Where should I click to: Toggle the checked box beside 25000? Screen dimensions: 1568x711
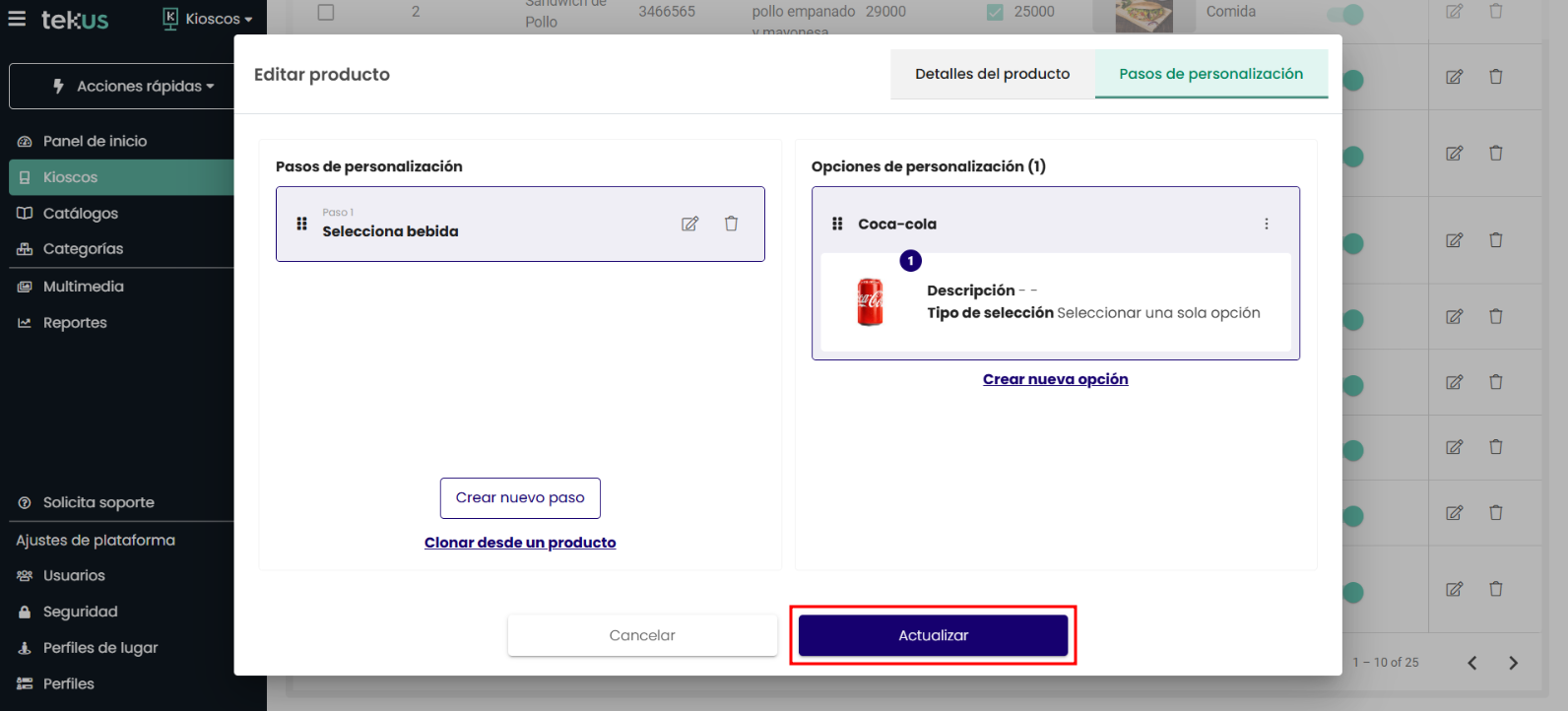click(995, 12)
